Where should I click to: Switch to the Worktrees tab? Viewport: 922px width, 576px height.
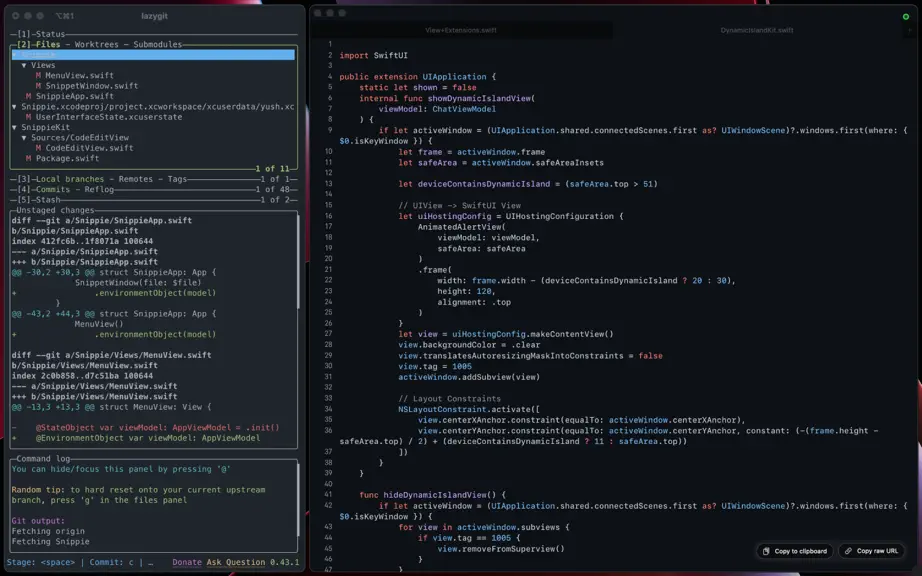96,45
